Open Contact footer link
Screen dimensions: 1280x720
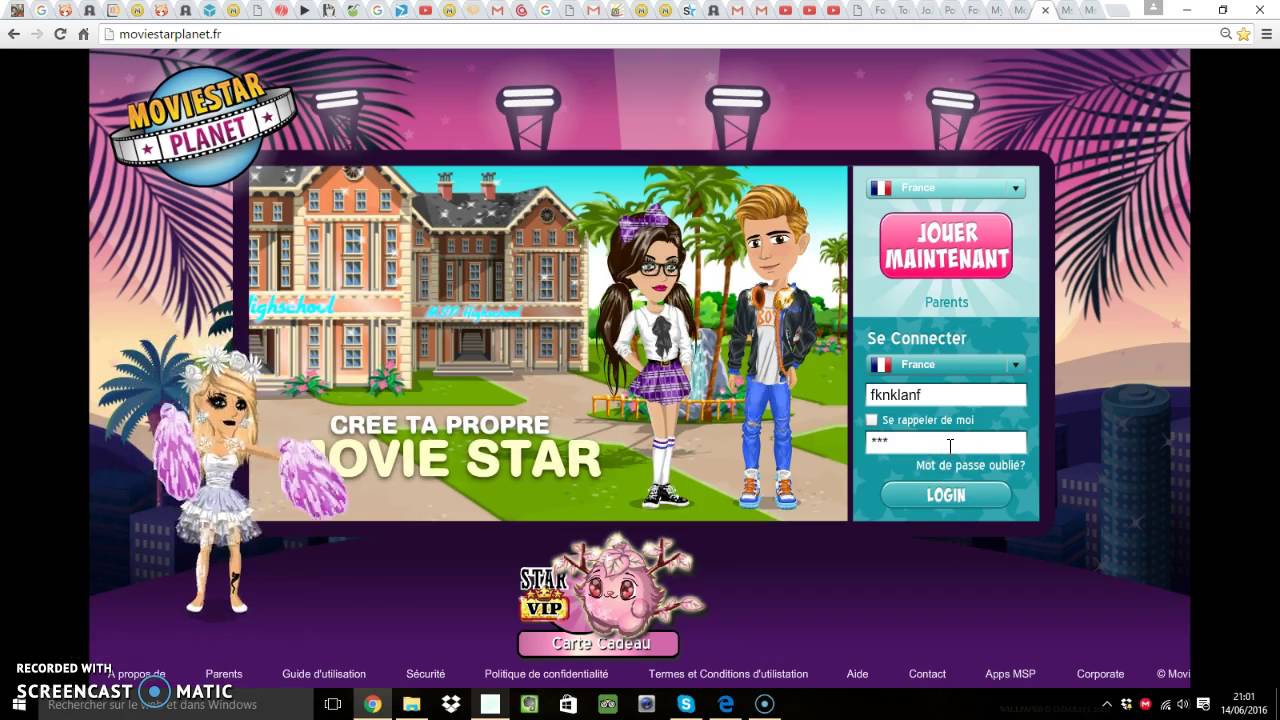(x=927, y=674)
